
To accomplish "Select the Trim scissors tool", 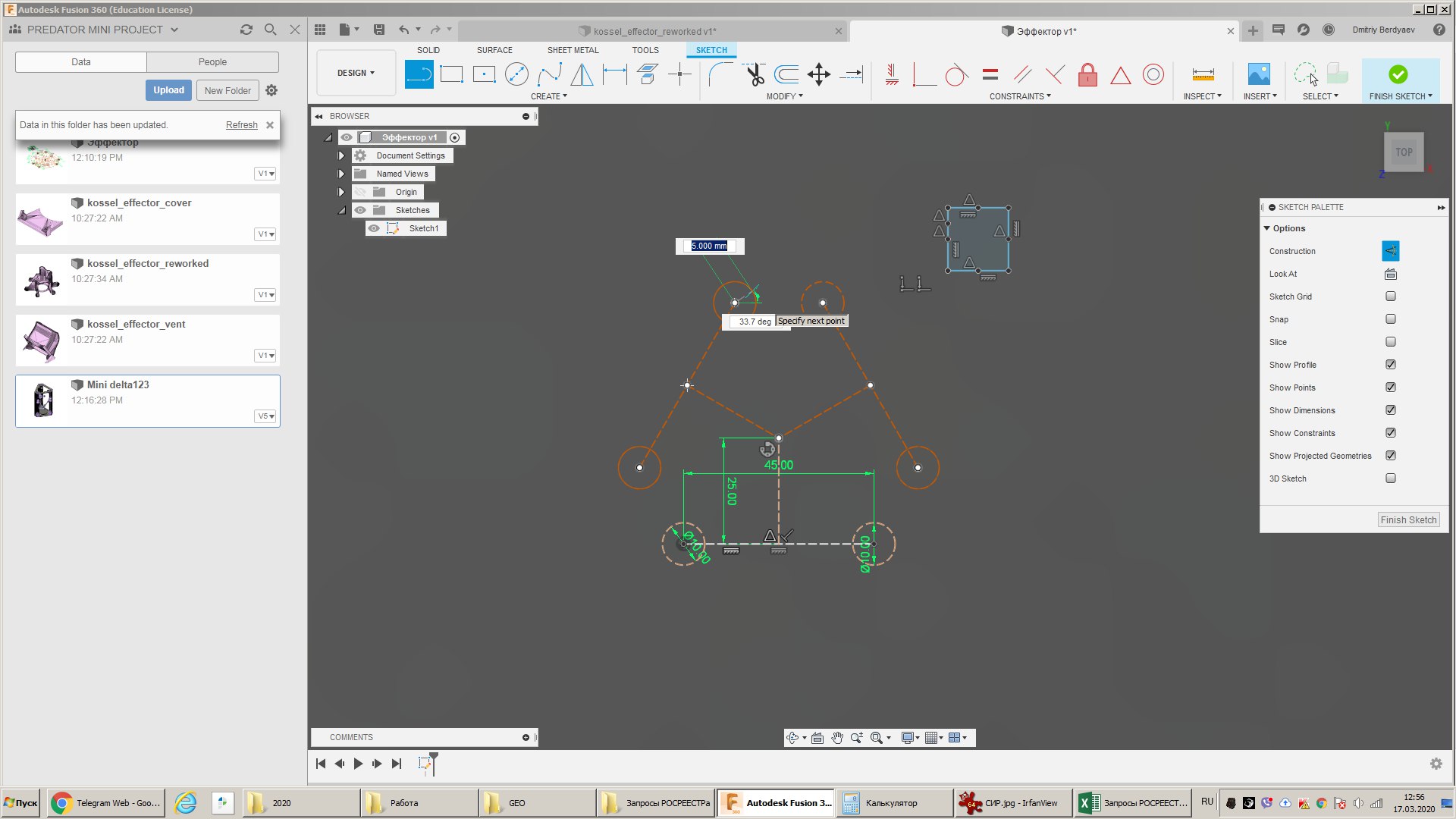I will click(755, 74).
